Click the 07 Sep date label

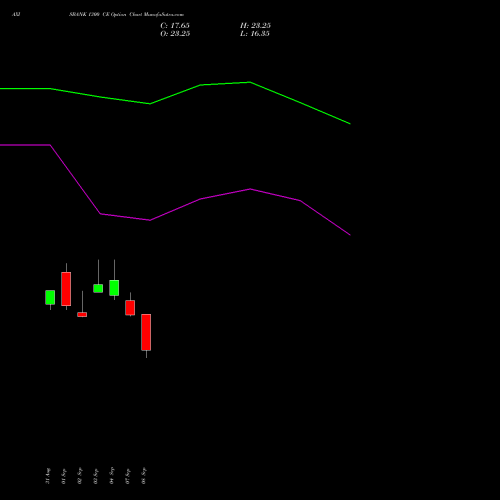click(128, 476)
